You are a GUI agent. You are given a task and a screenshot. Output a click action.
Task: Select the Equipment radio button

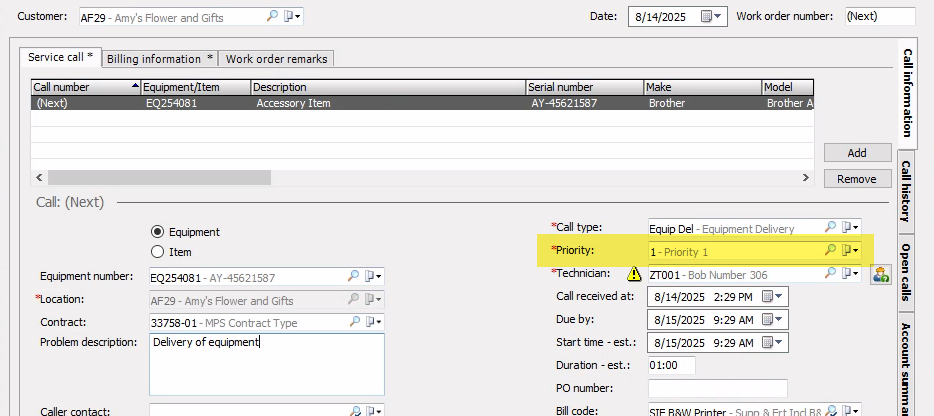click(157, 232)
